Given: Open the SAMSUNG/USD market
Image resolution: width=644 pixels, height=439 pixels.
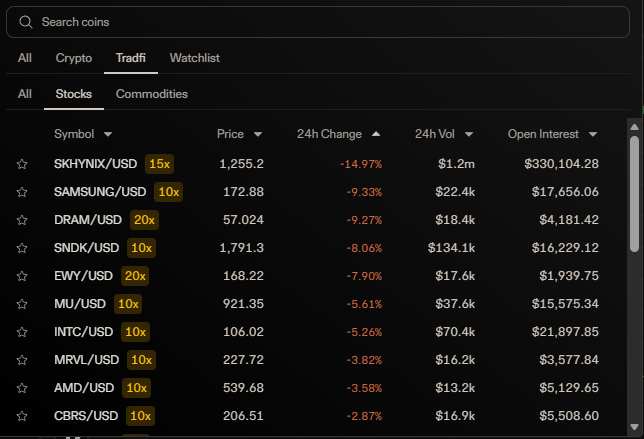Looking at the screenshot, I should tap(100, 192).
